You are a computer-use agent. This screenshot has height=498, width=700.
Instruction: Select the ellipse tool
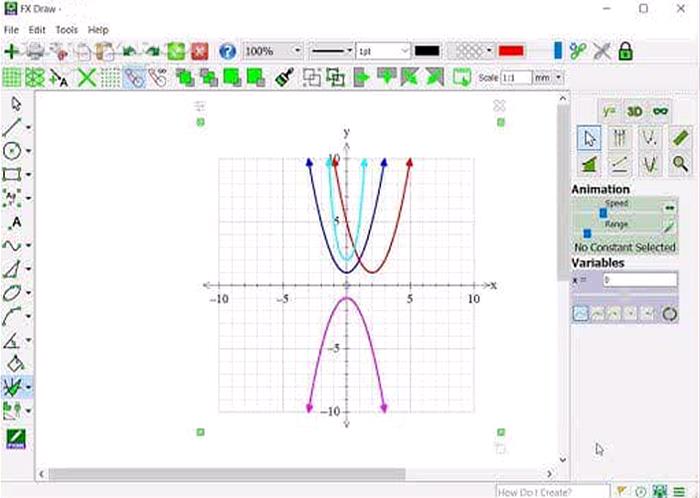tap(12, 293)
